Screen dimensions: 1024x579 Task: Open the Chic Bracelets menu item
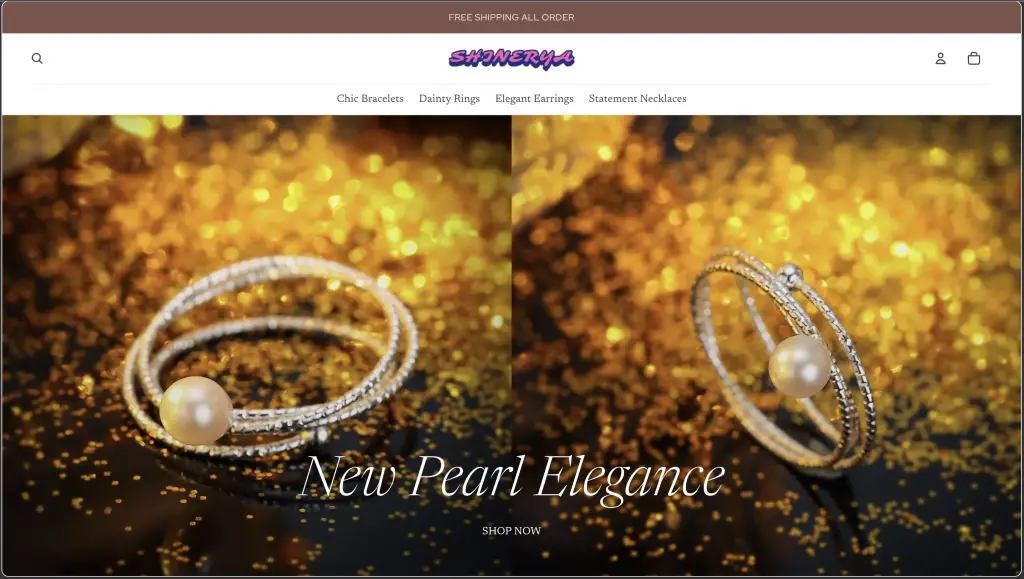tap(370, 99)
